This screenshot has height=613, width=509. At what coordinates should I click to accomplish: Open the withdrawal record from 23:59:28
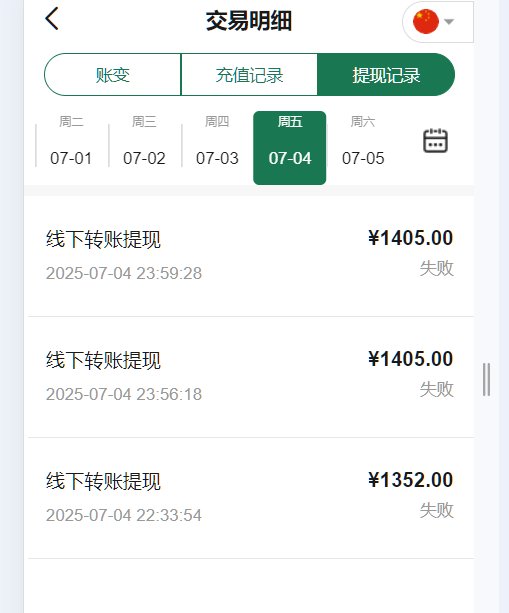pos(251,256)
